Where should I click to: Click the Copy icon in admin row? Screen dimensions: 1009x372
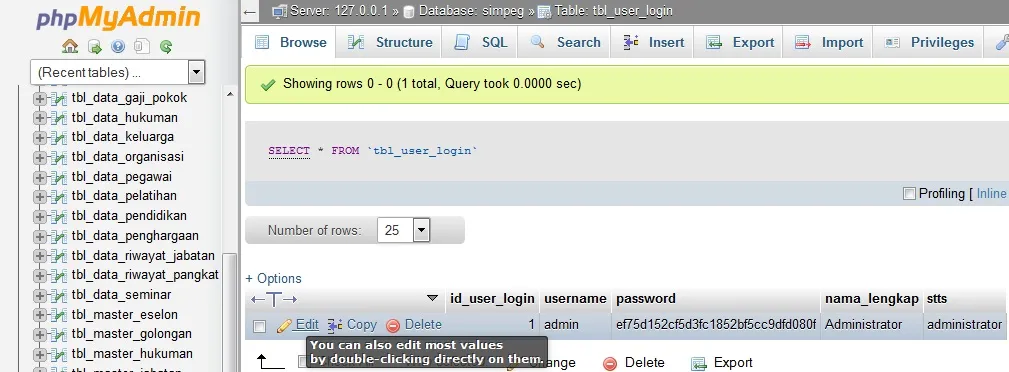pos(335,326)
